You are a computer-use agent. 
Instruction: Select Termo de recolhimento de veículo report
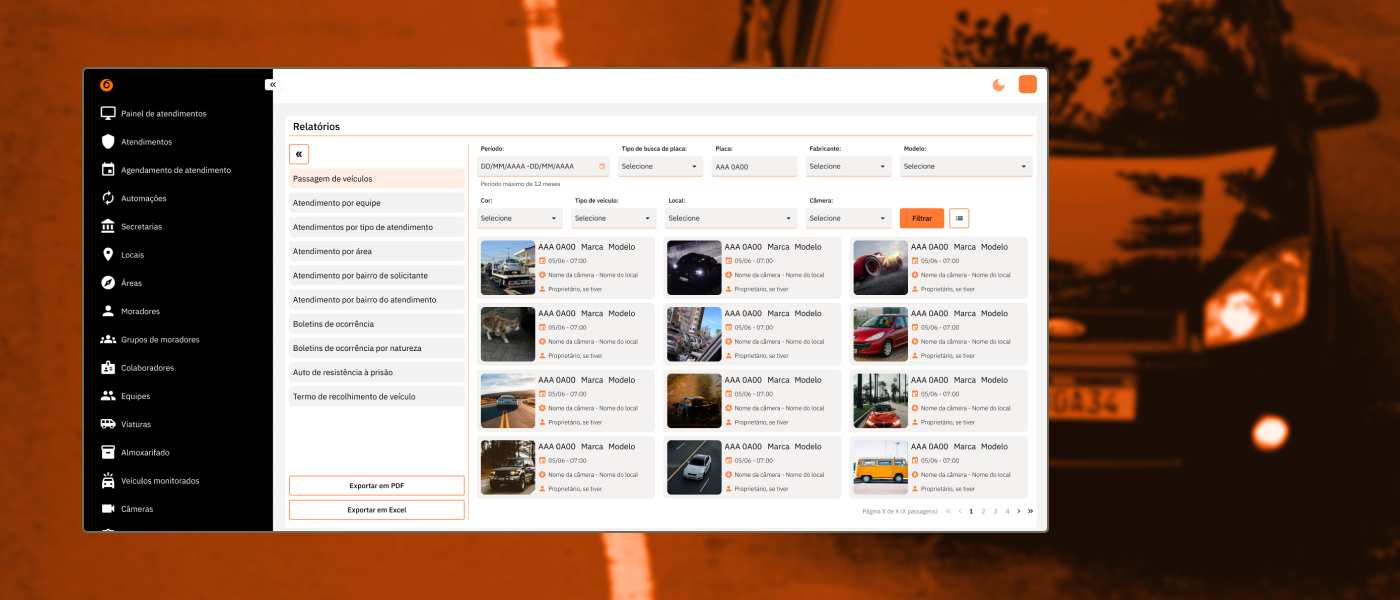tap(377, 397)
